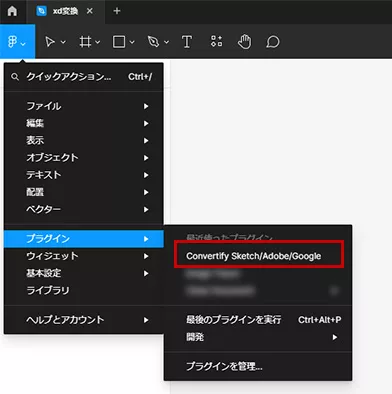The width and height of the screenshot is (392, 394).
Task: Click the arrow next to 基本設定
Action: (146, 273)
